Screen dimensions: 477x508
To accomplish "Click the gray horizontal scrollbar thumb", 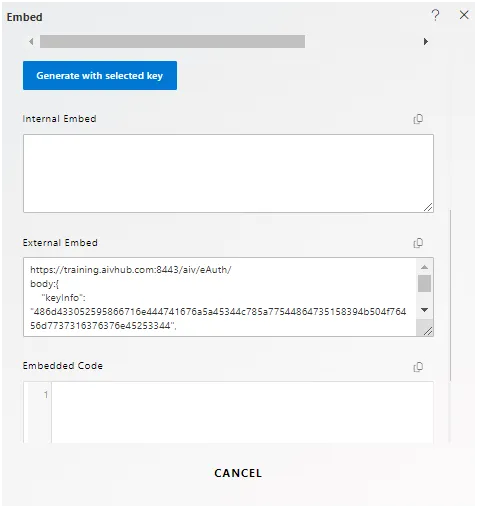I will point(172,42).
